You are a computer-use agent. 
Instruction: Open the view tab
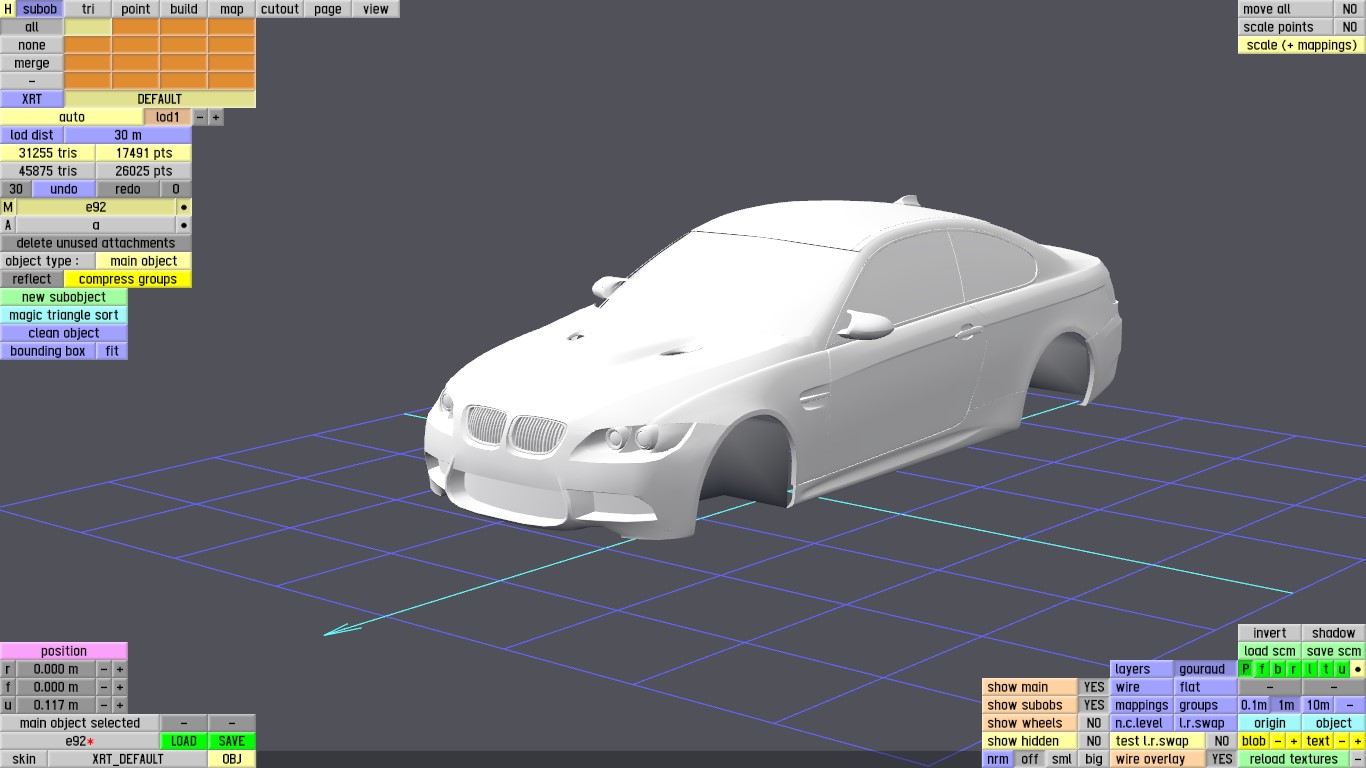[376, 9]
